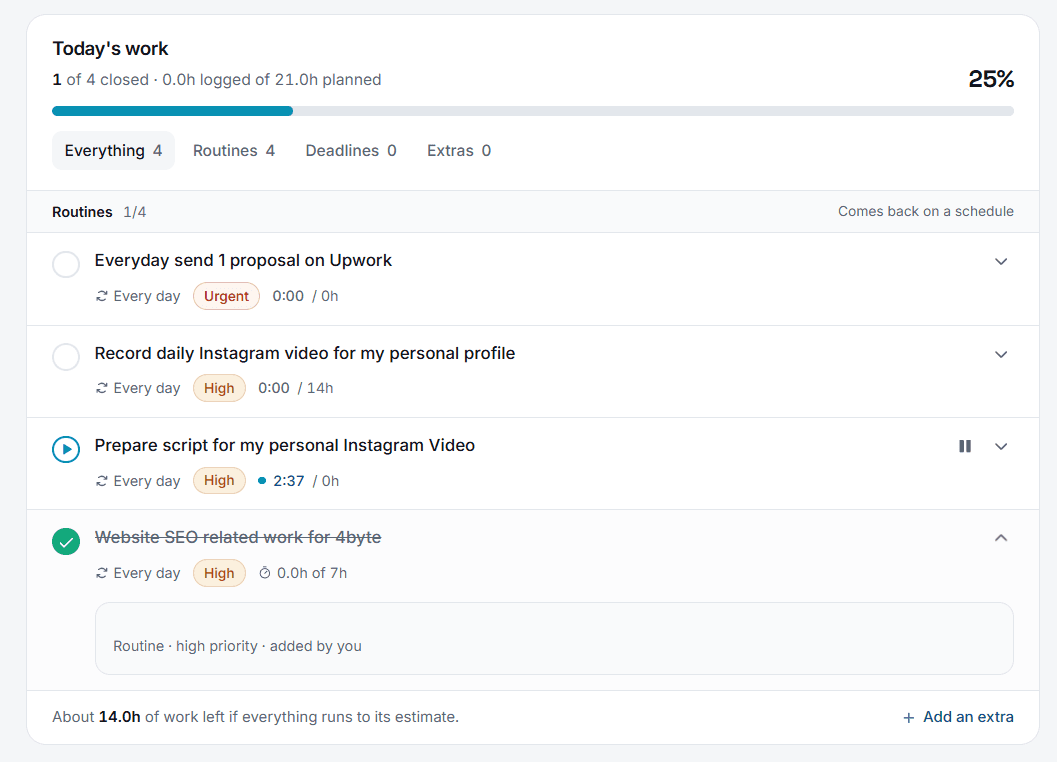This screenshot has width=1057, height=762.
Task: Click repeat icon on Website SEO task
Action: (x=102, y=573)
